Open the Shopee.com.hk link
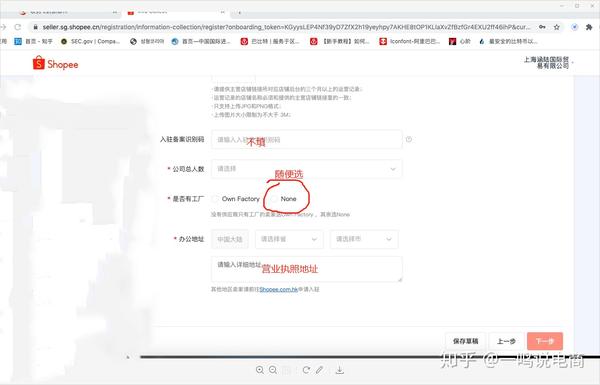600x385 pixels. tap(278, 289)
